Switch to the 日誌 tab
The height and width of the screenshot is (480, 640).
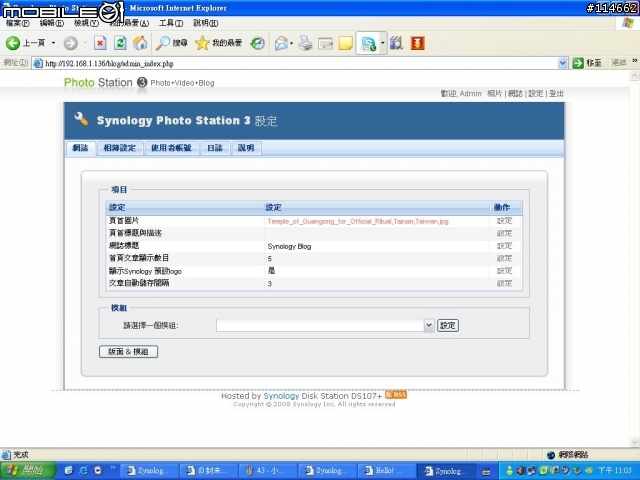click(x=215, y=148)
